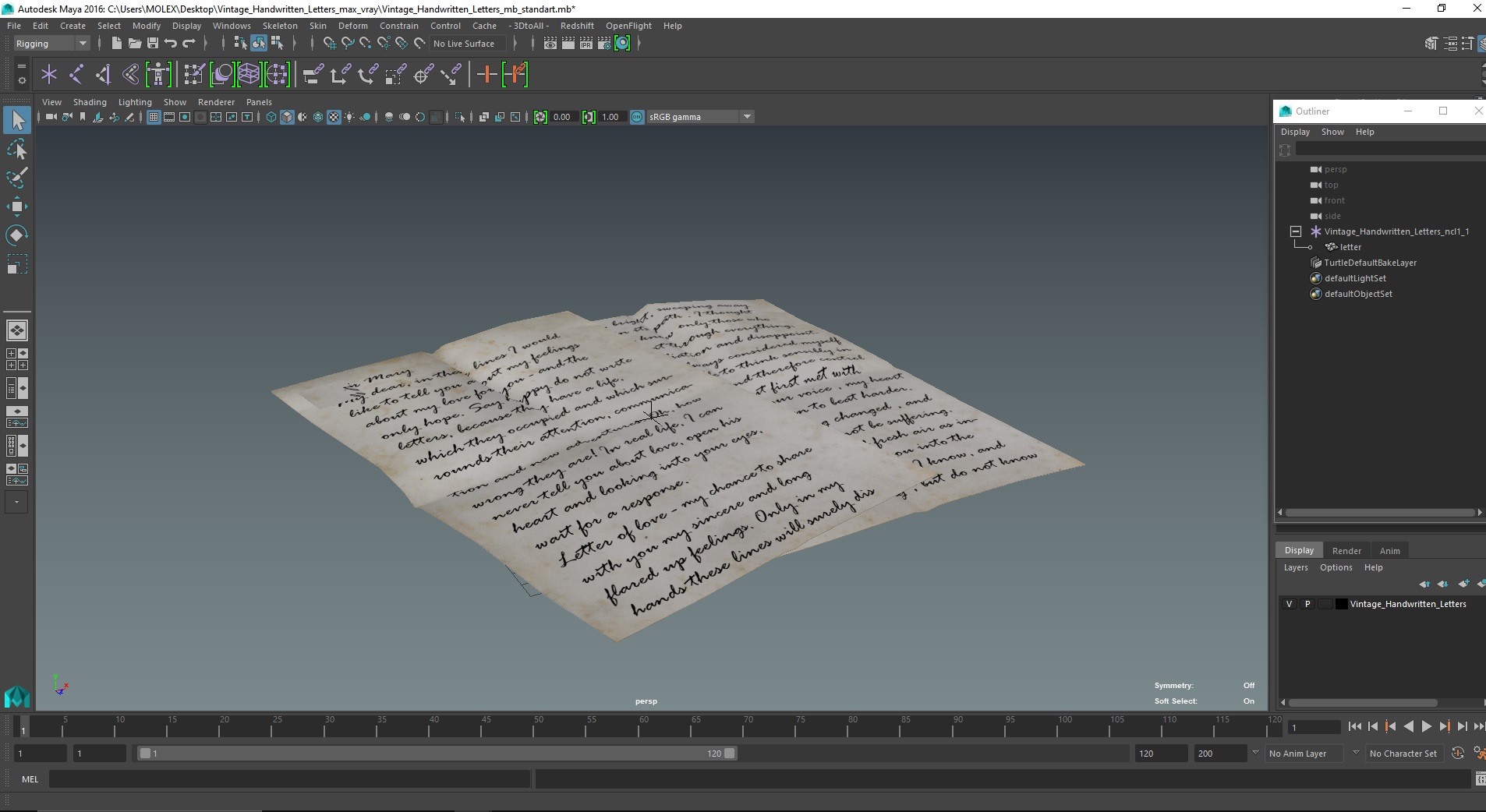Open the Skeleton menu
The width and height of the screenshot is (1486, 812).
280,26
